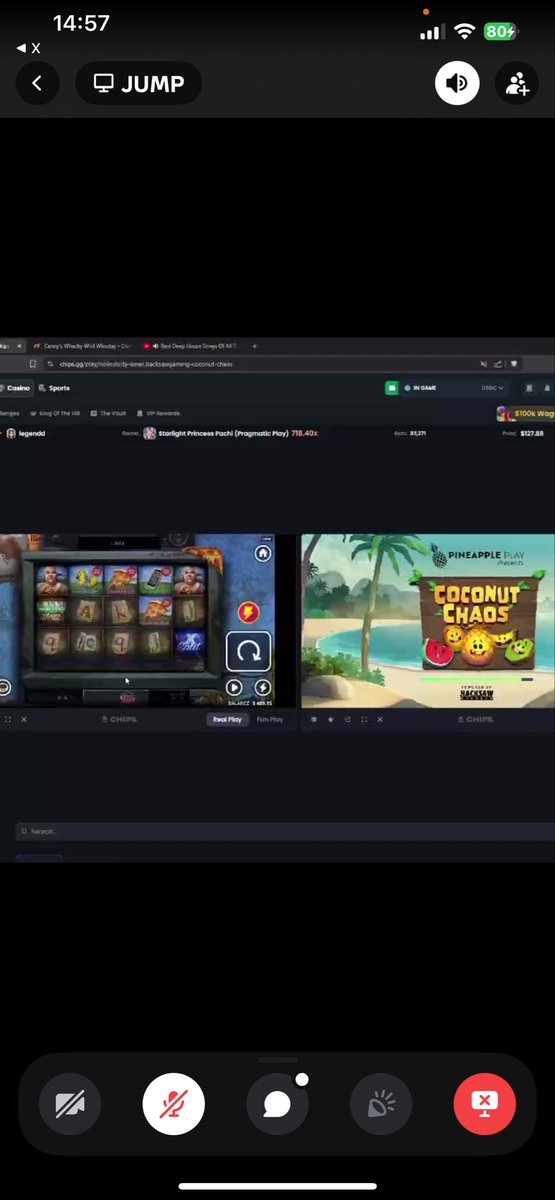The width and height of the screenshot is (555, 1200).
Task: Stop watching the stream
Action: [484, 1104]
